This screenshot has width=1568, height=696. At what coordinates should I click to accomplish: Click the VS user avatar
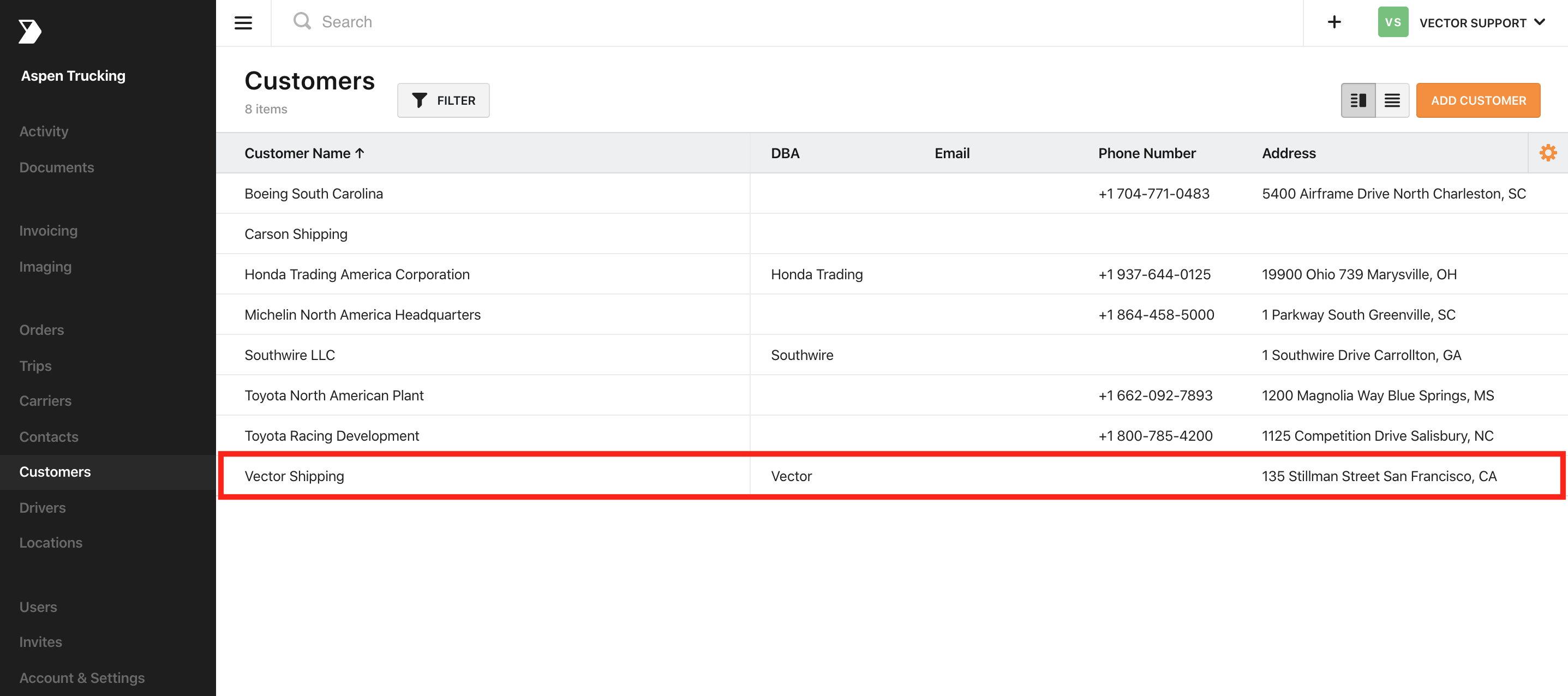coord(1393,22)
